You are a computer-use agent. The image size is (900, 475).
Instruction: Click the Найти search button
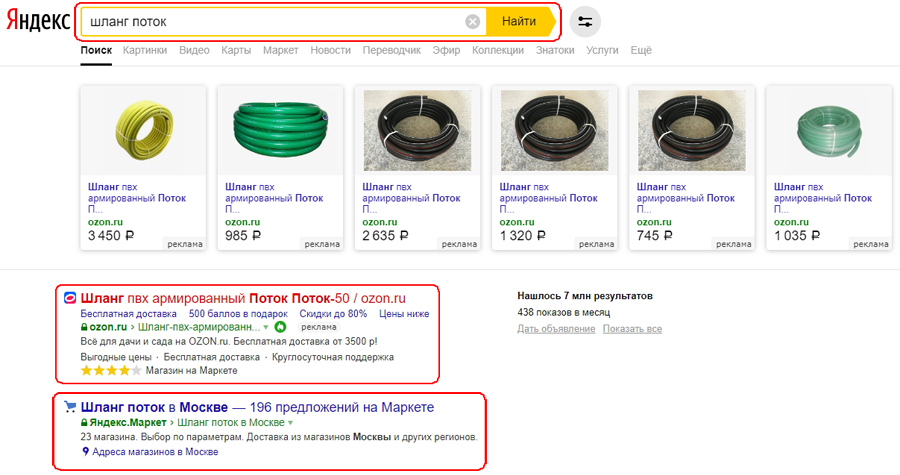520,22
